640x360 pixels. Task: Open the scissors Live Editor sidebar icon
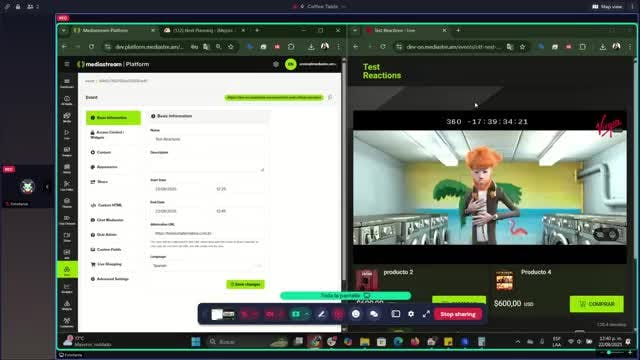tap(67, 186)
